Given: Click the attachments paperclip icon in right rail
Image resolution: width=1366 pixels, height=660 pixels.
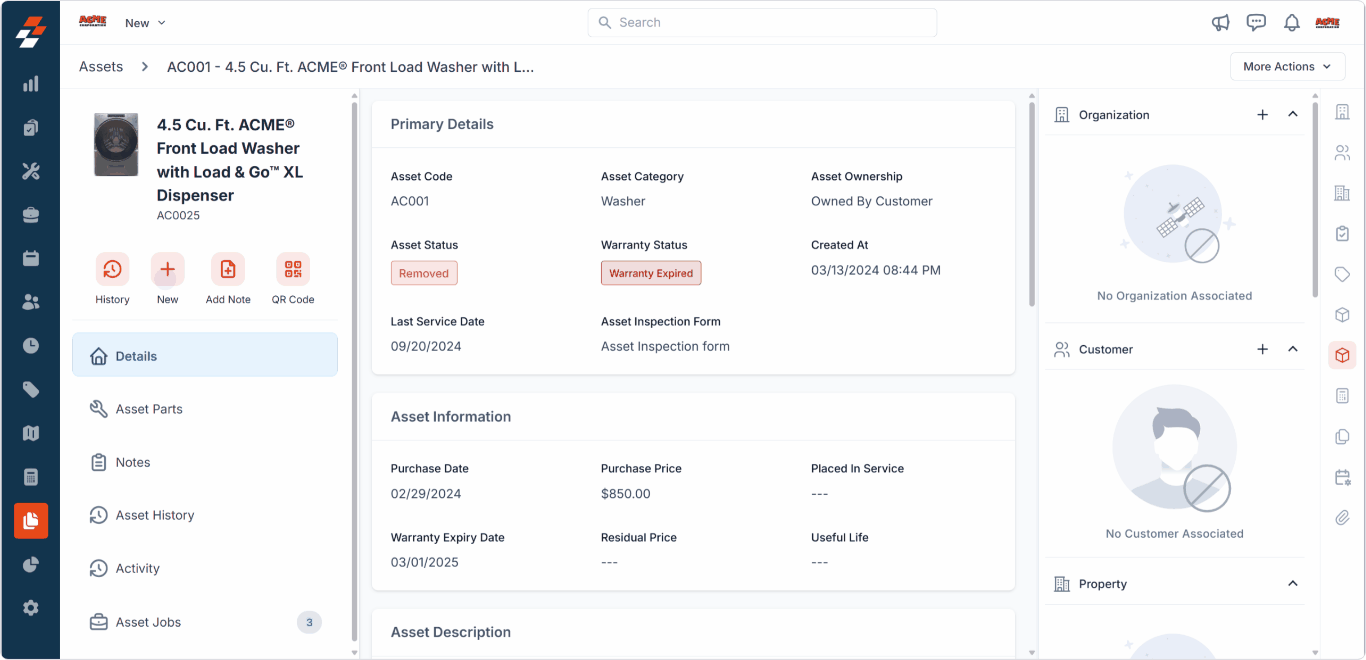Looking at the screenshot, I should [x=1343, y=518].
